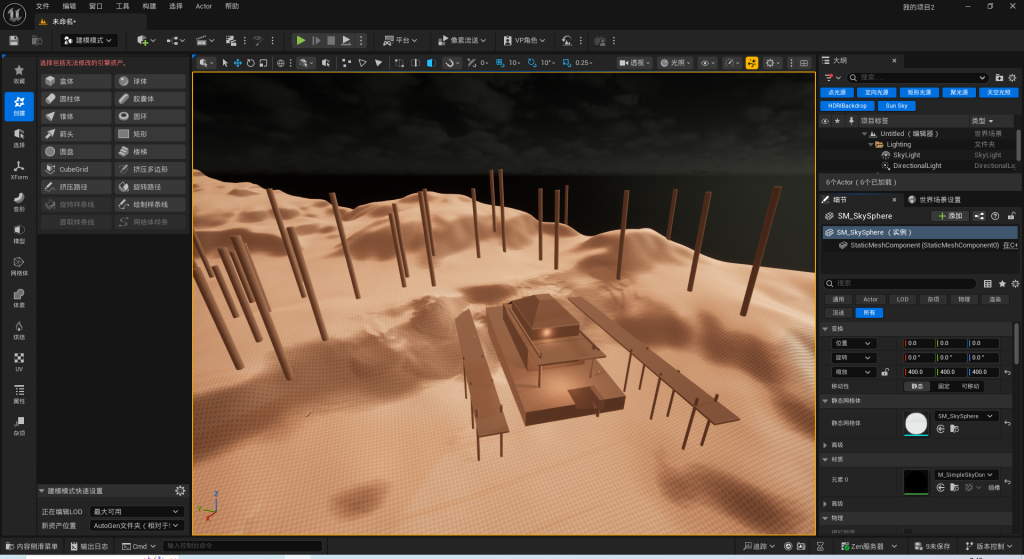Collapse the Lighting folder in outliner
Image resolution: width=1024 pixels, height=559 pixels.
(871, 144)
